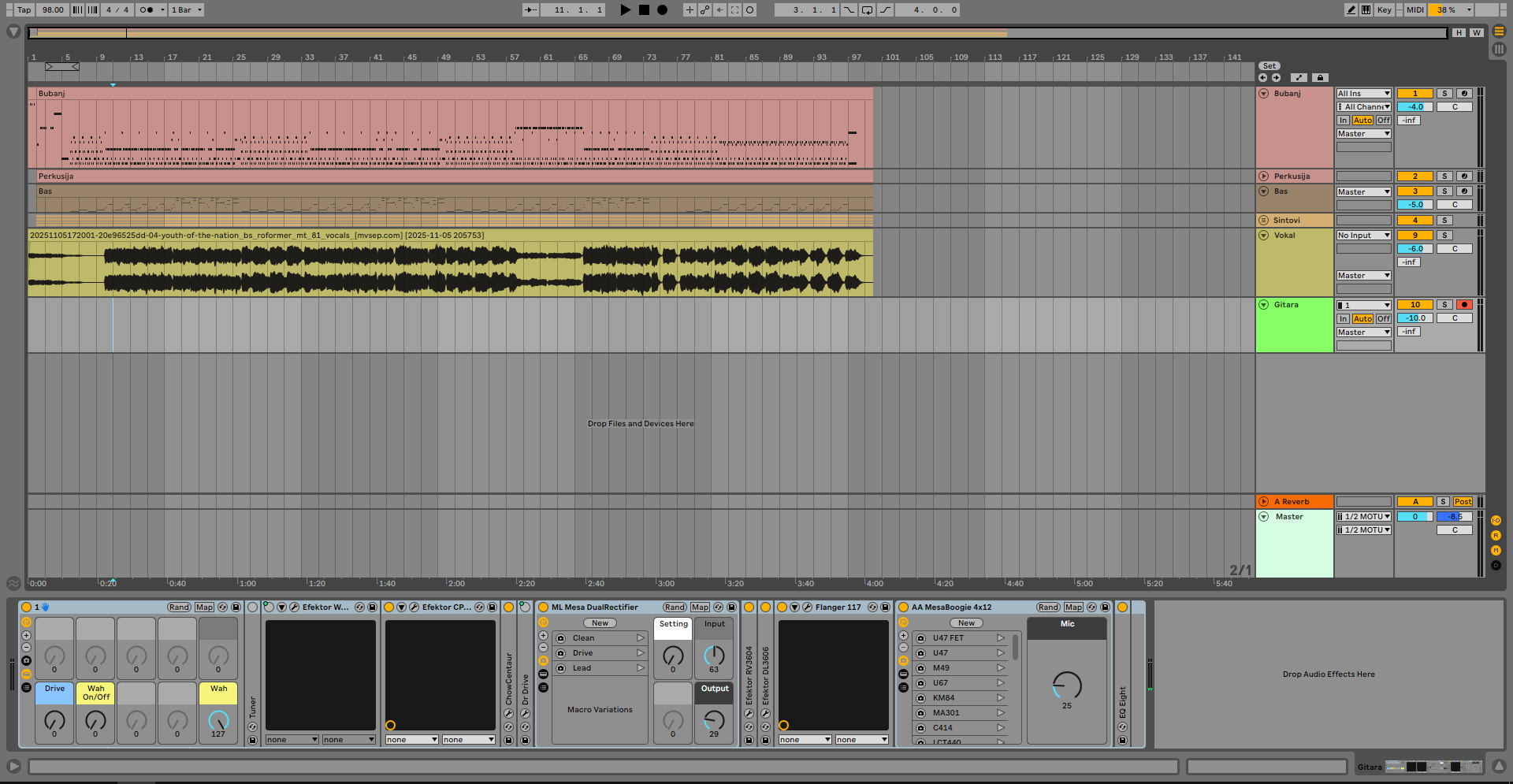Toggle the computer MIDI keyboard icon
Viewport: 1513px width, 784px height.
pos(1366,10)
